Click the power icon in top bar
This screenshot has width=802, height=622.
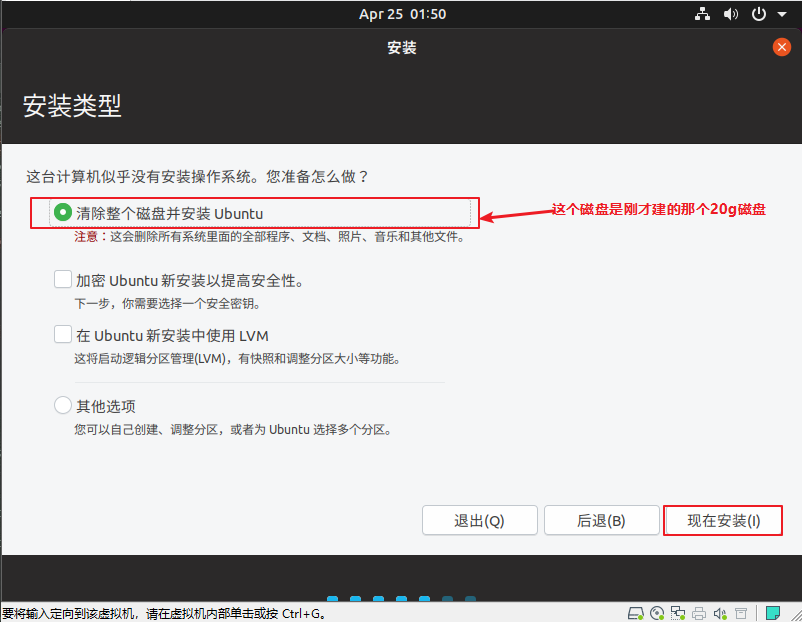[759, 14]
